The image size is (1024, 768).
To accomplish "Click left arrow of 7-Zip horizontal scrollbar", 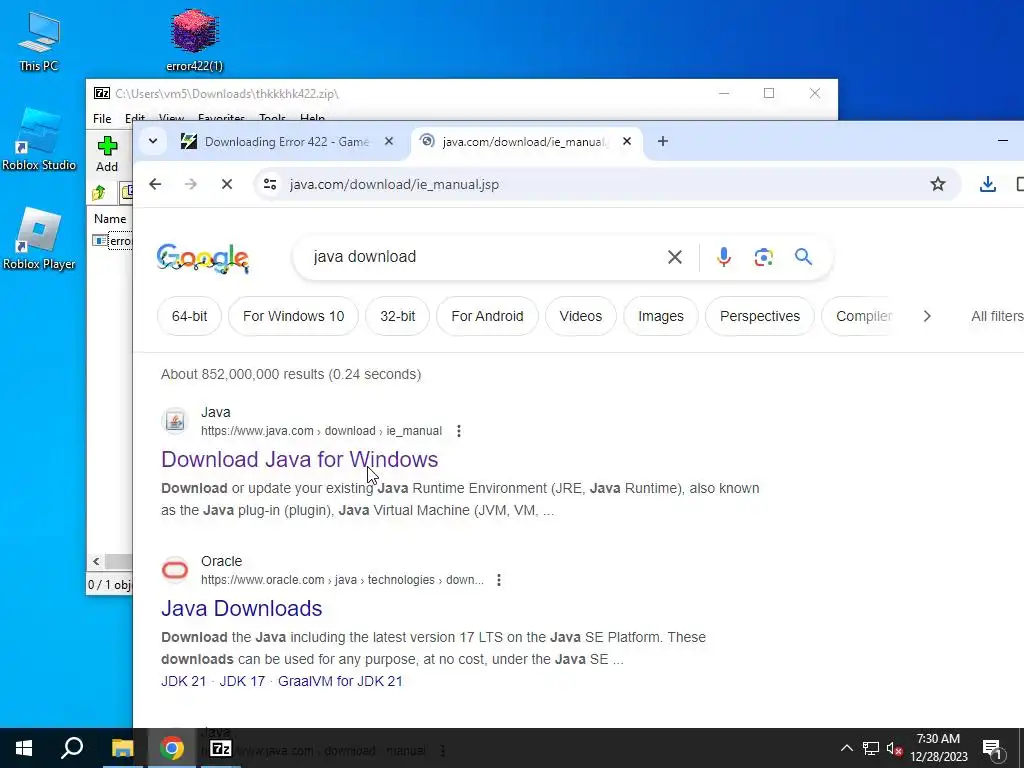I will [x=96, y=561].
